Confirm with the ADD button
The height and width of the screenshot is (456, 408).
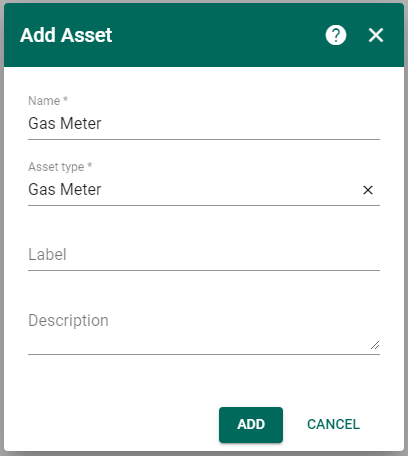[x=251, y=425]
